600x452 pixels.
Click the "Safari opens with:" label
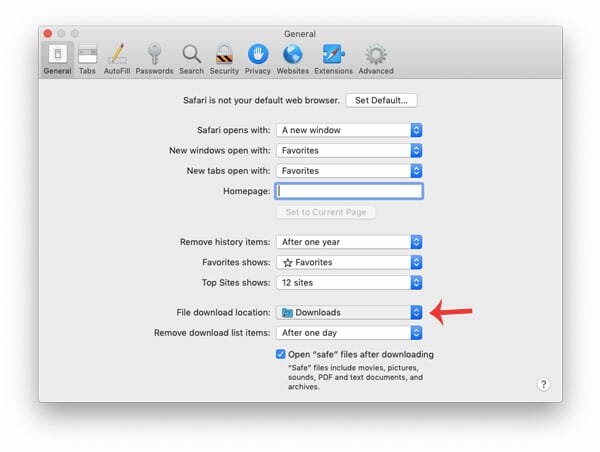coord(234,130)
